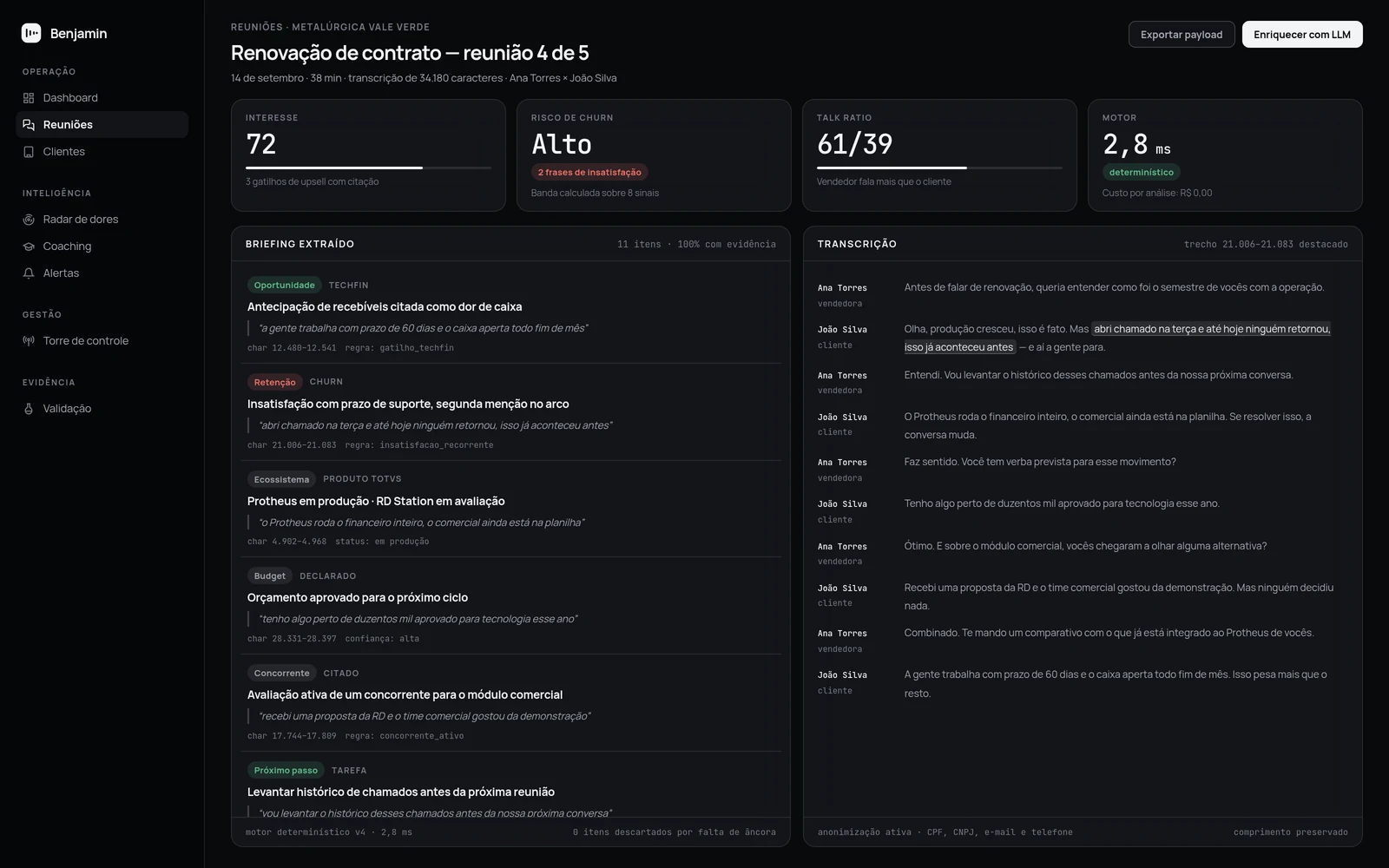Select 'Levantar histórico de chamados' item

pyautogui.click(x=401, y=792)
